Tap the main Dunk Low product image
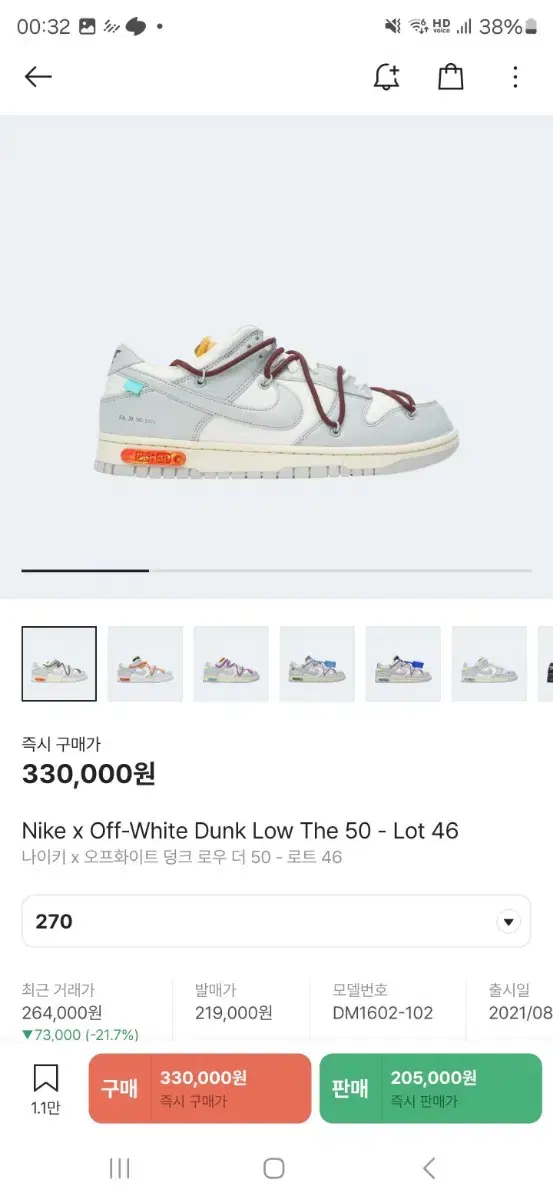 [x=280, y=405]
